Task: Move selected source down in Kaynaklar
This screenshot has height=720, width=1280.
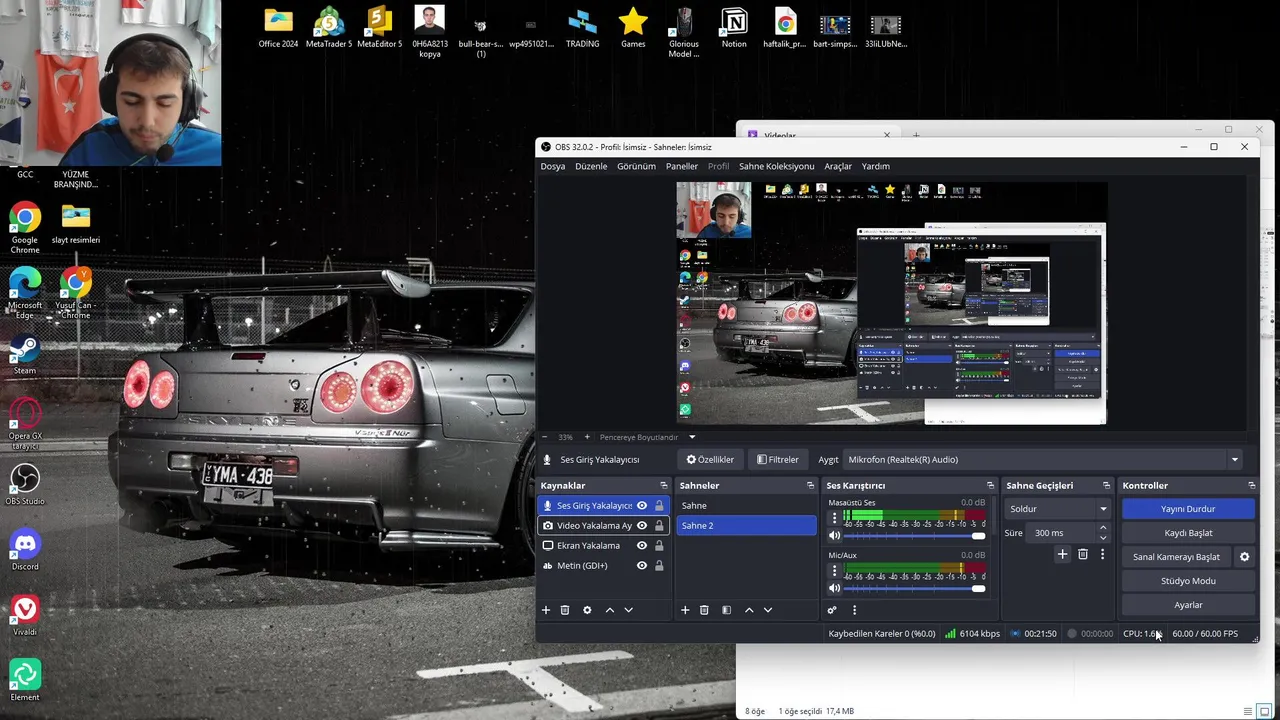Action: click(629, 610)
